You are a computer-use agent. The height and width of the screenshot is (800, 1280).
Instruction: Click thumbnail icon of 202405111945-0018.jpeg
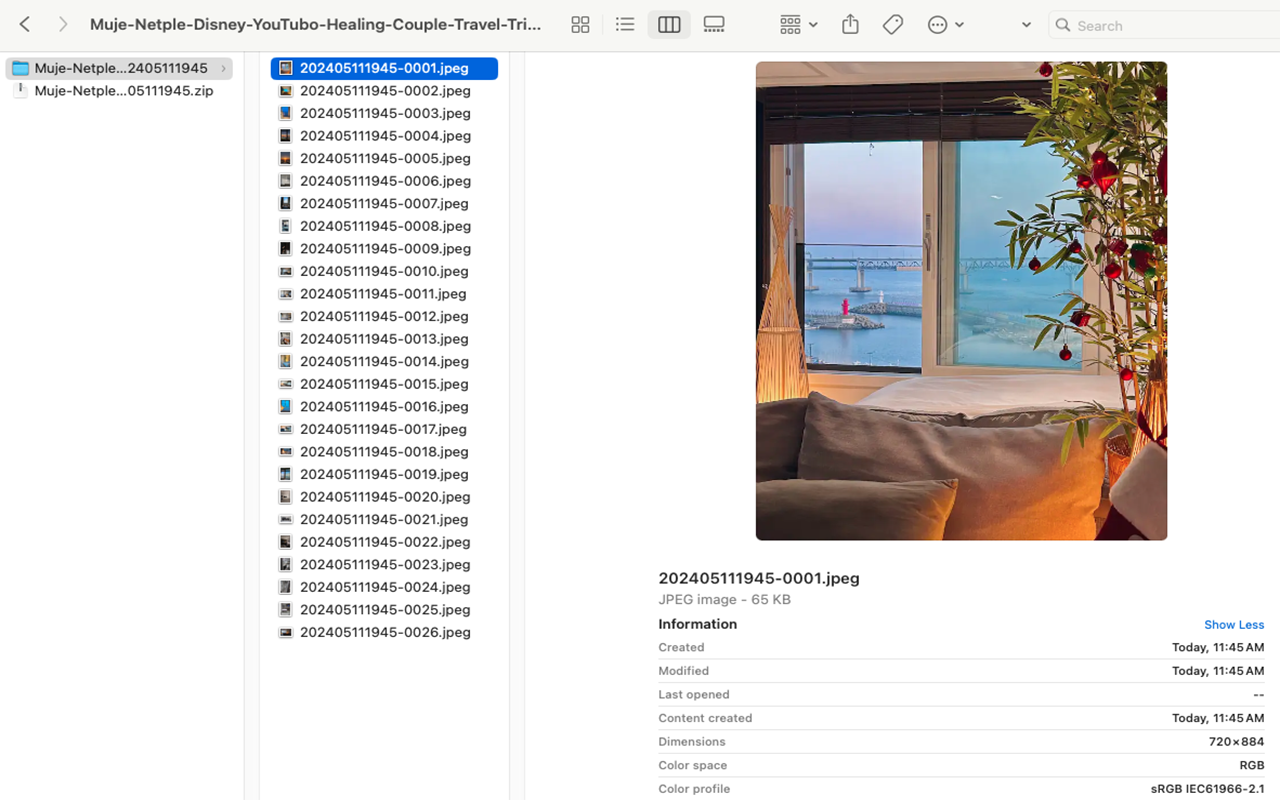pos(285,452)
